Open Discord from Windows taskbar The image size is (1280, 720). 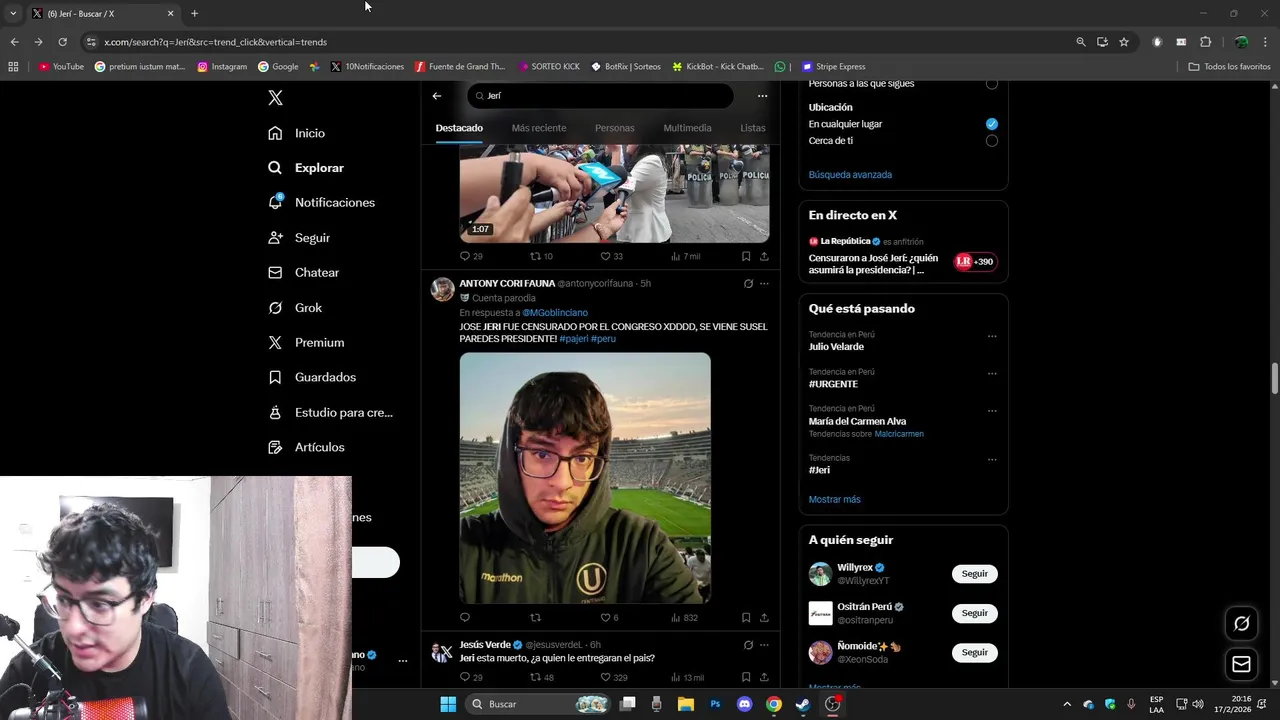744,704
